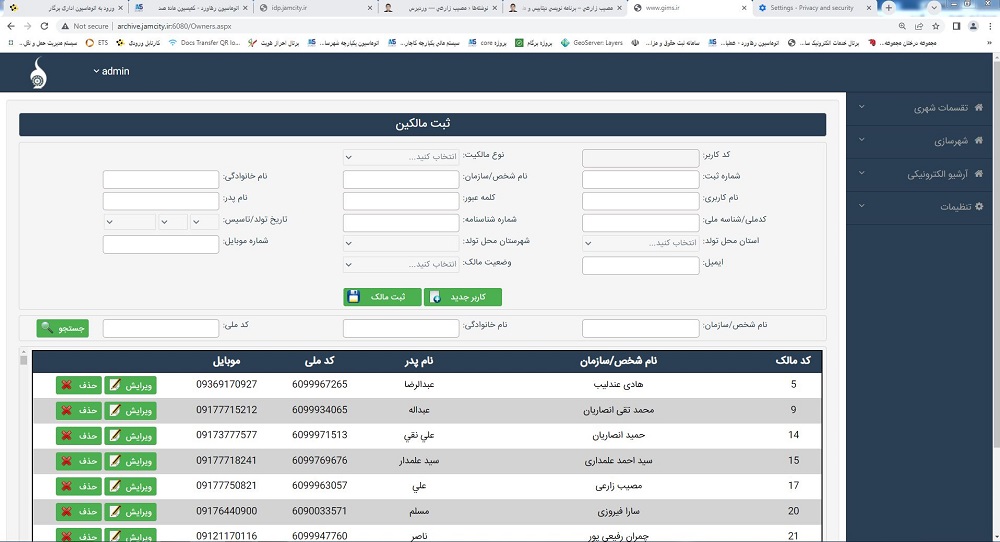Screen dimensions: 1000x542
Task: Click national code 6099967265
Action: pos(320,385)
